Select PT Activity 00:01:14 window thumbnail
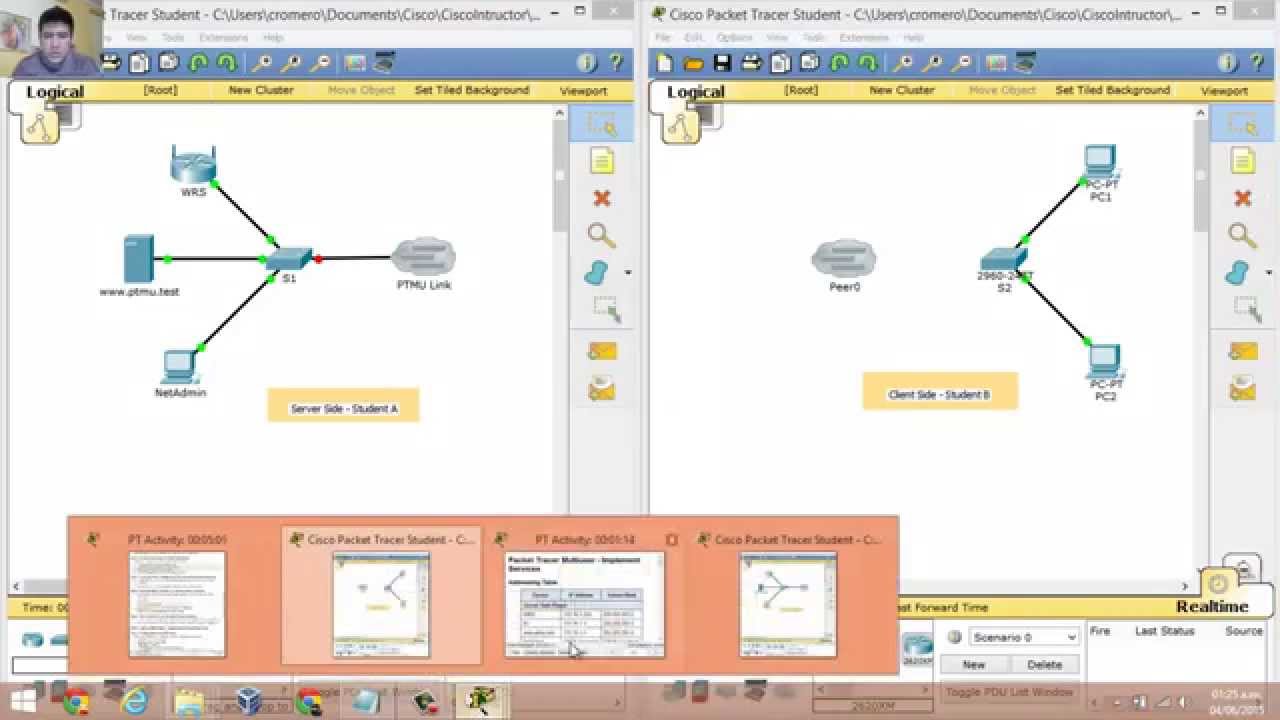Image resolution: width=1280 pixels, height=720 pixels. pyautogui.click(x=585, y=604)
